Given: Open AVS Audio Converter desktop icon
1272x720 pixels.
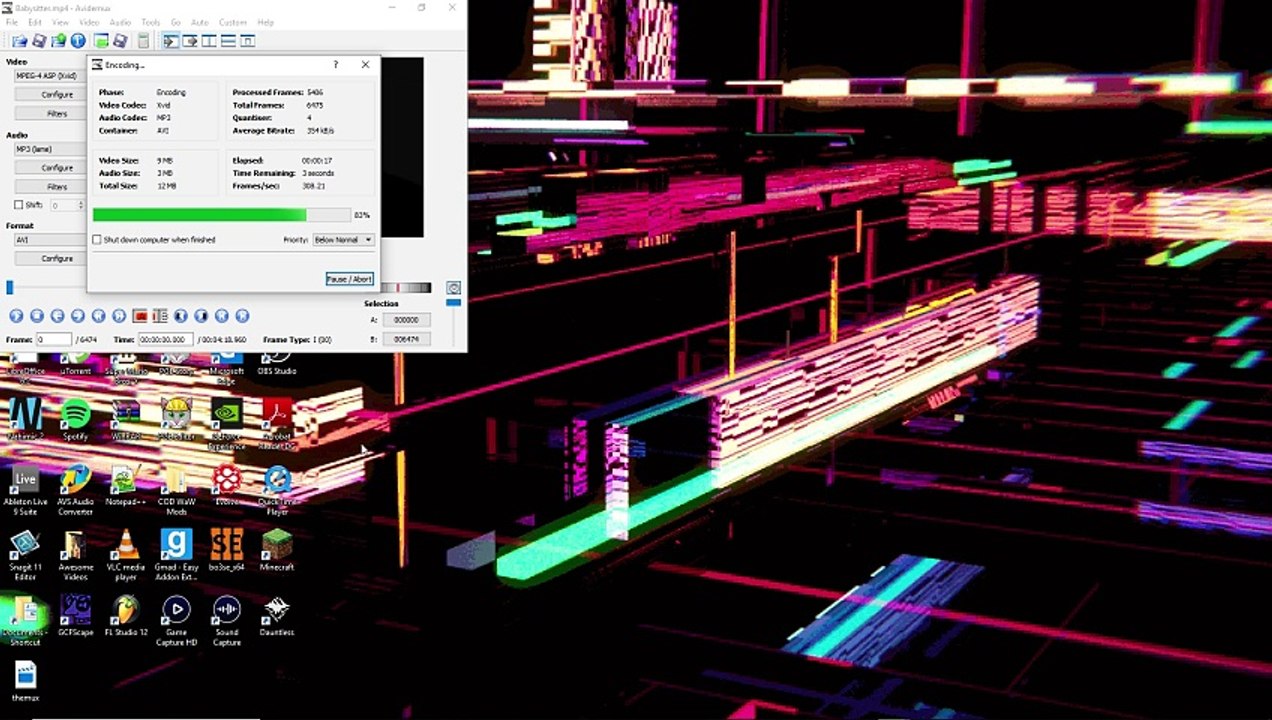Looking at the screenshot, I should (x=75, y=489).
